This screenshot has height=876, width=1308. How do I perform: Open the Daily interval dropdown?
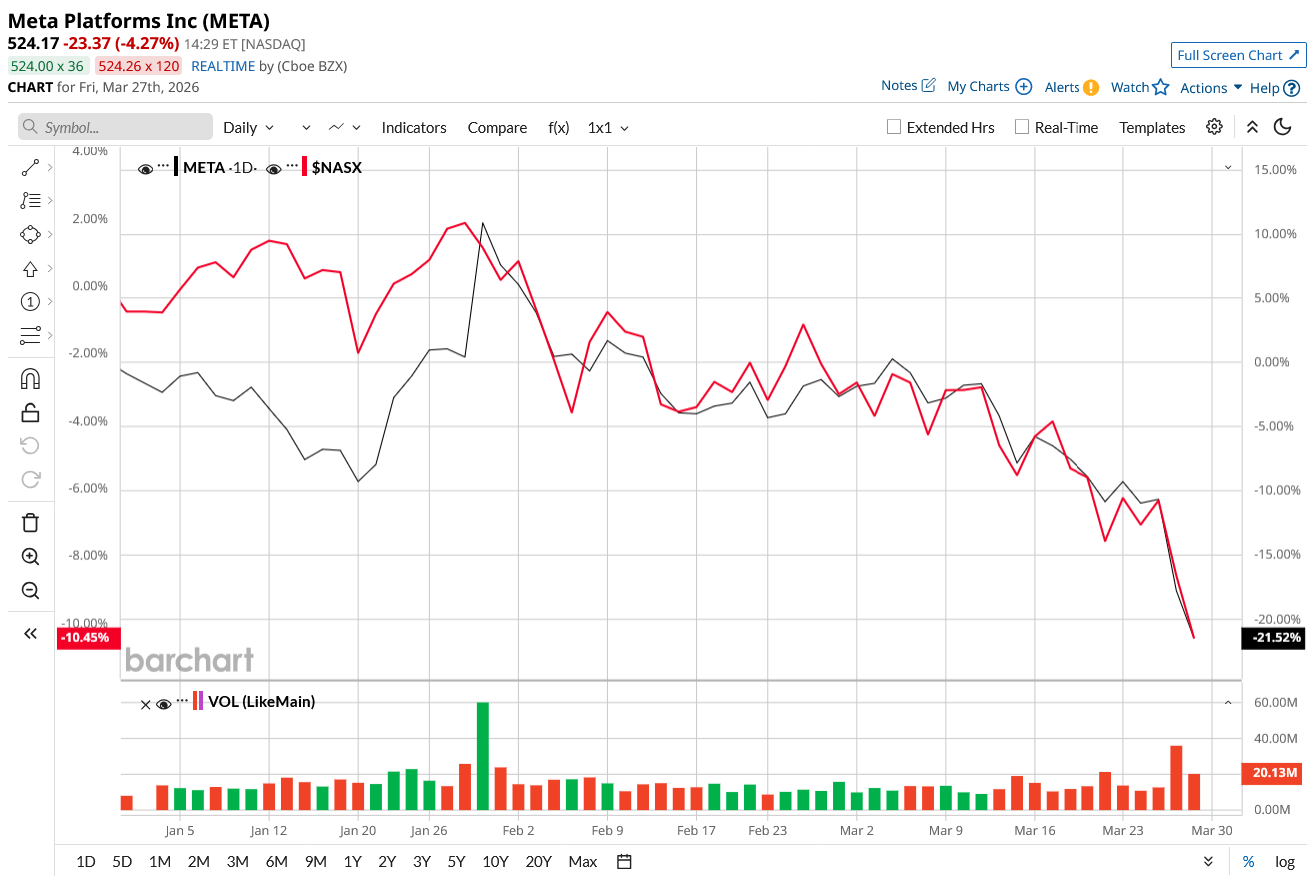pos(248,127)
